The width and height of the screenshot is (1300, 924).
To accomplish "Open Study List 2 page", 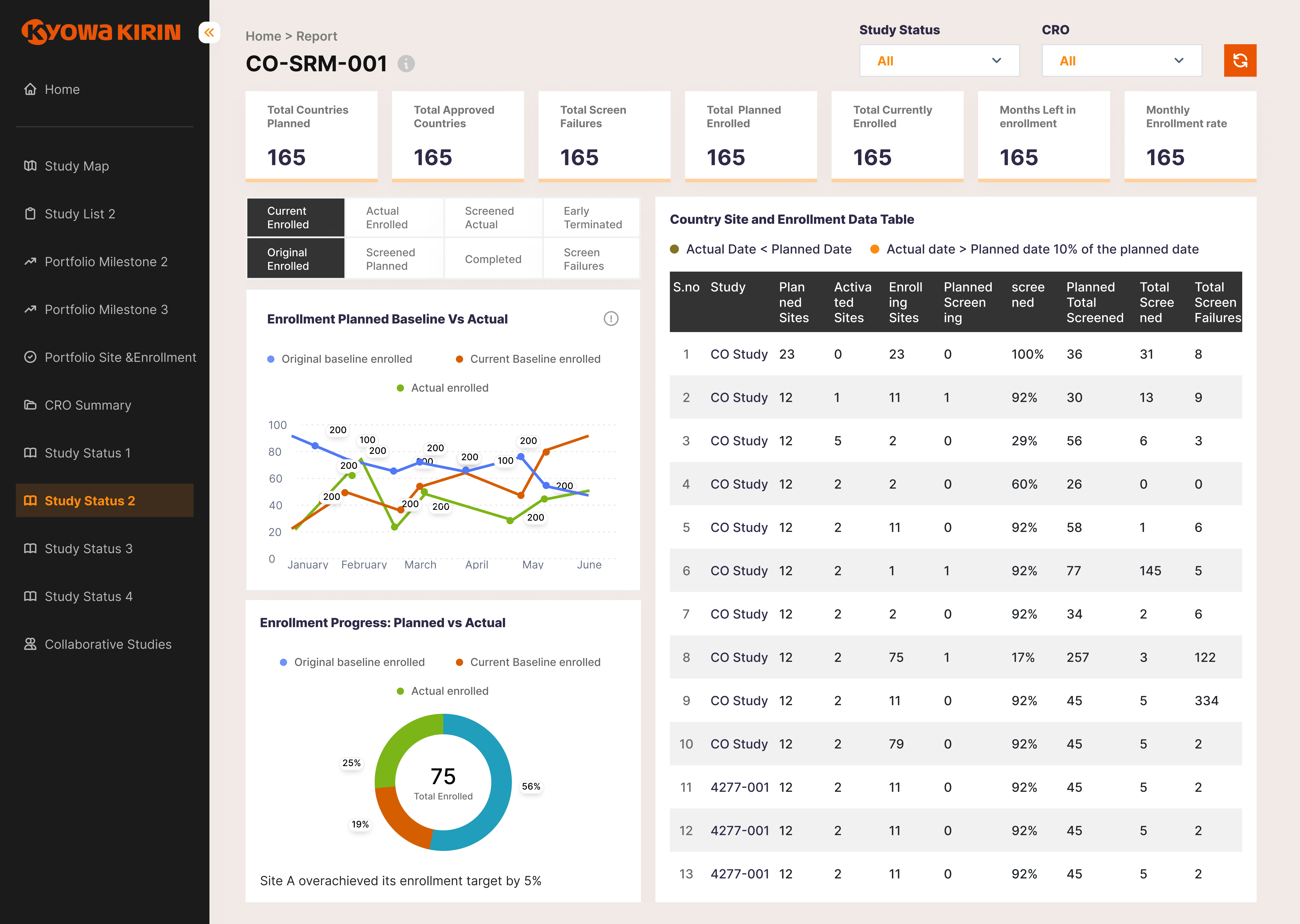I will (105, 214).
